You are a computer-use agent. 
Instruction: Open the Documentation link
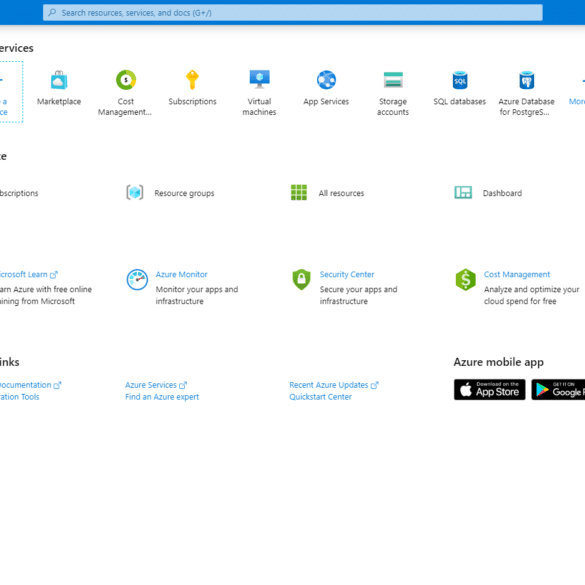[x=25, y=385]
